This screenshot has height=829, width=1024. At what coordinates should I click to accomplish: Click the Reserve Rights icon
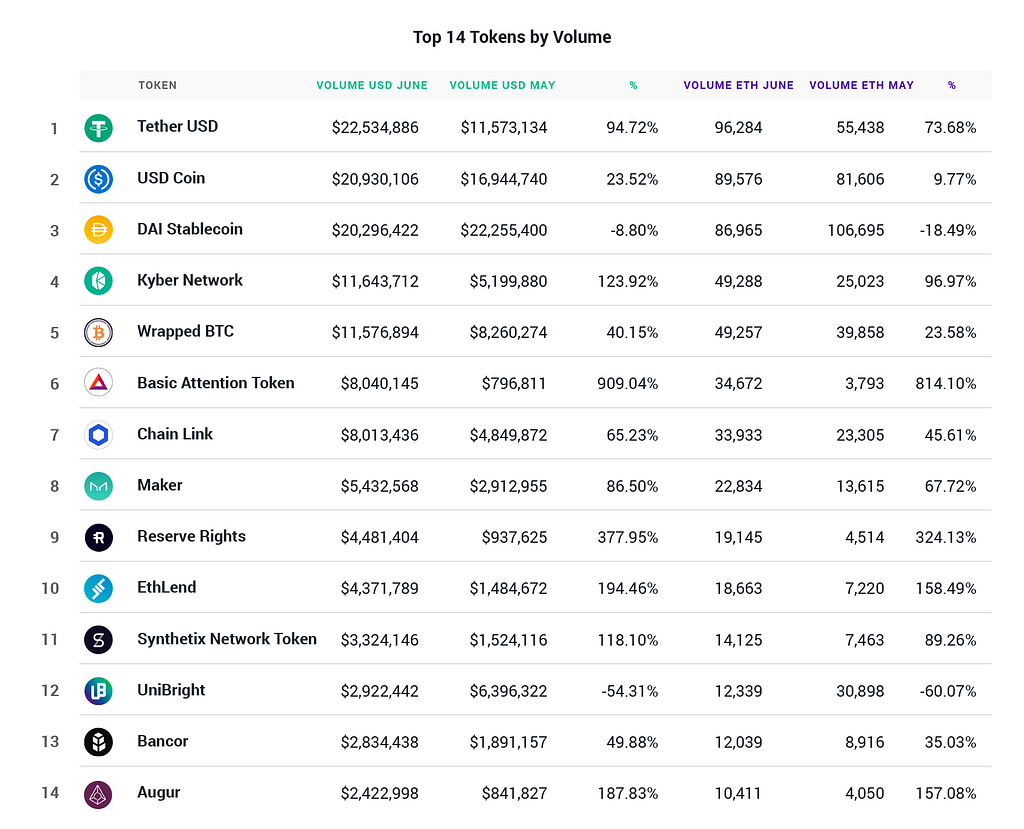coord(98,537)
